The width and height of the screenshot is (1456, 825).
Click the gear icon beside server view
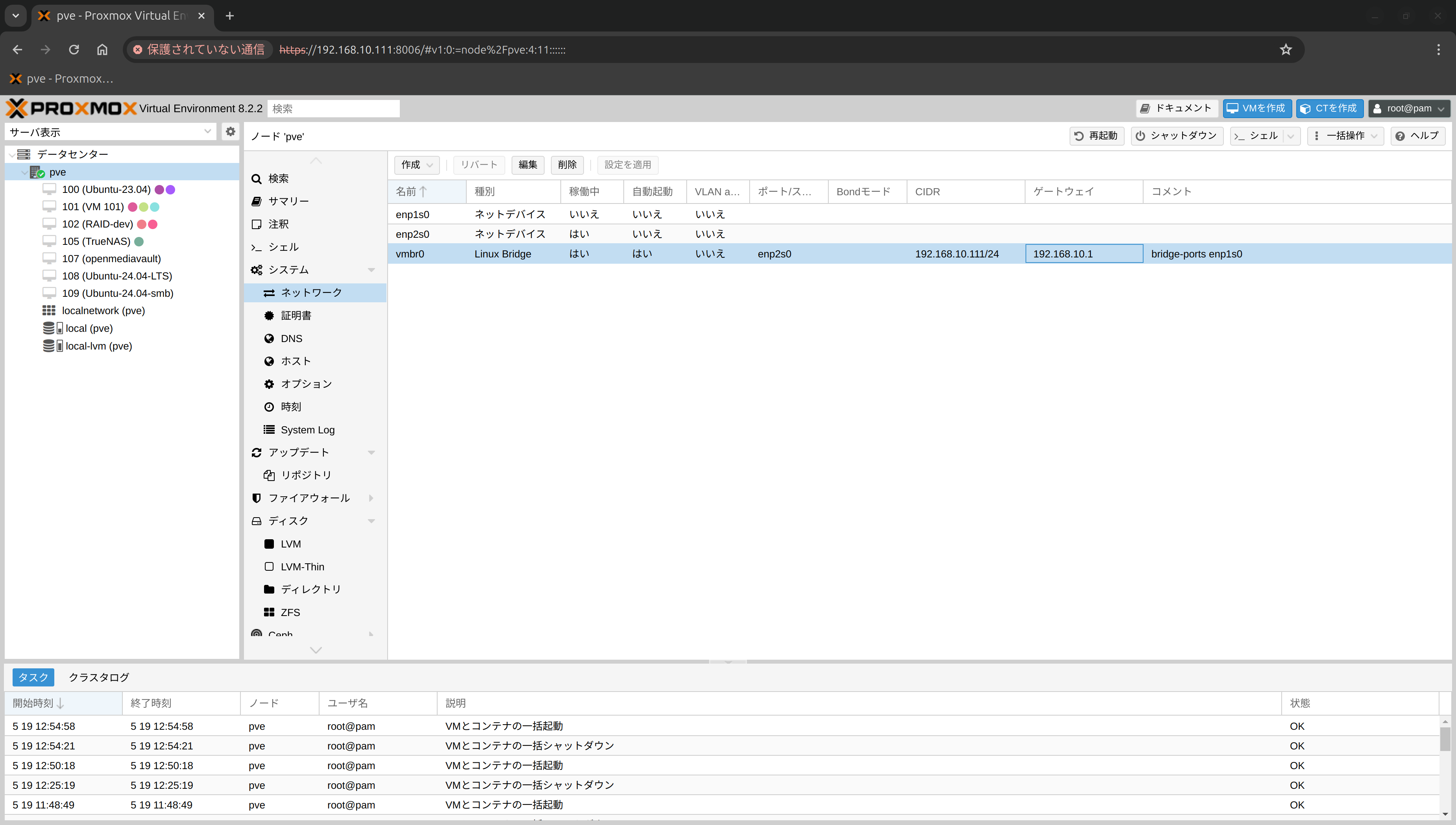coord(230,131)
